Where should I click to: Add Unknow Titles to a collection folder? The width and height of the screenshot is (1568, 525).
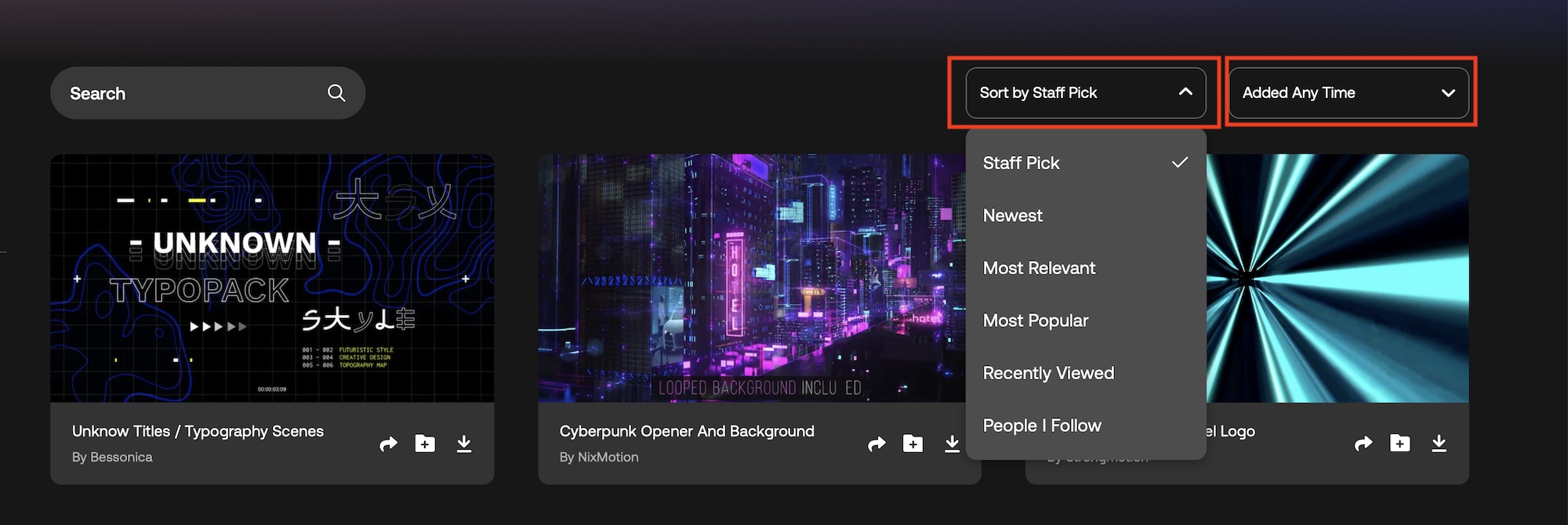[x=425, y=444]
